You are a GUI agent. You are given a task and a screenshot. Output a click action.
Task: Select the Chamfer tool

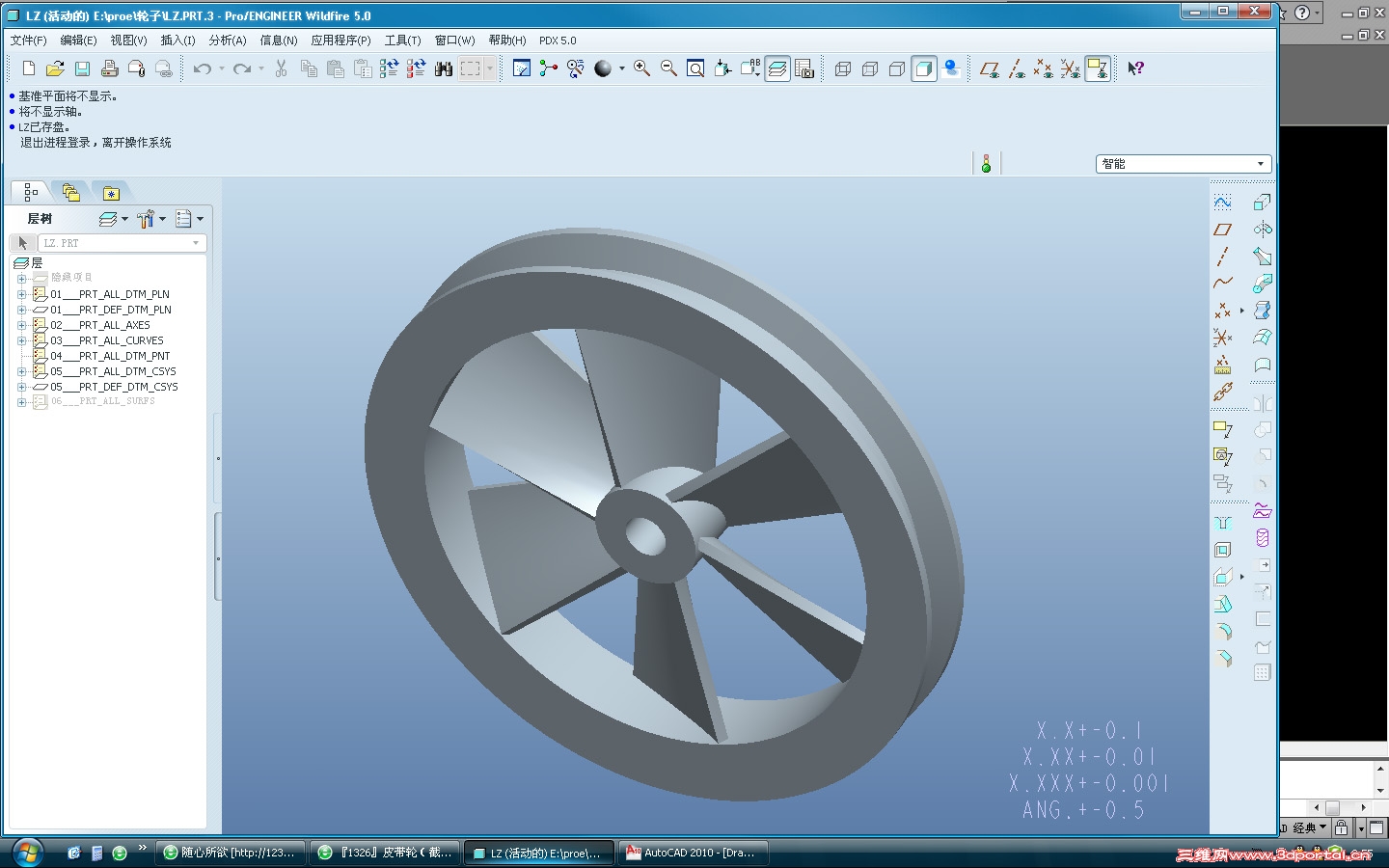[x=1223, y=659]
